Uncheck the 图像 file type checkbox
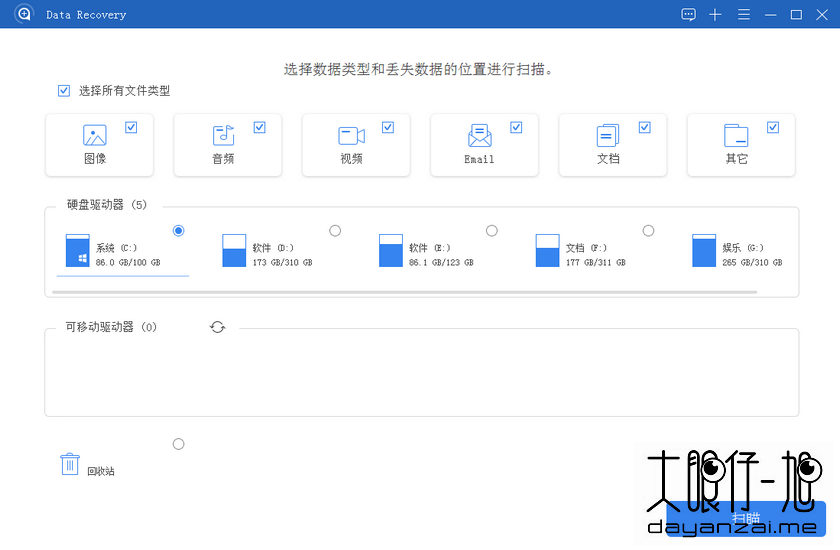The height and width of the screenshot is (550, 840). pos(131,127)
